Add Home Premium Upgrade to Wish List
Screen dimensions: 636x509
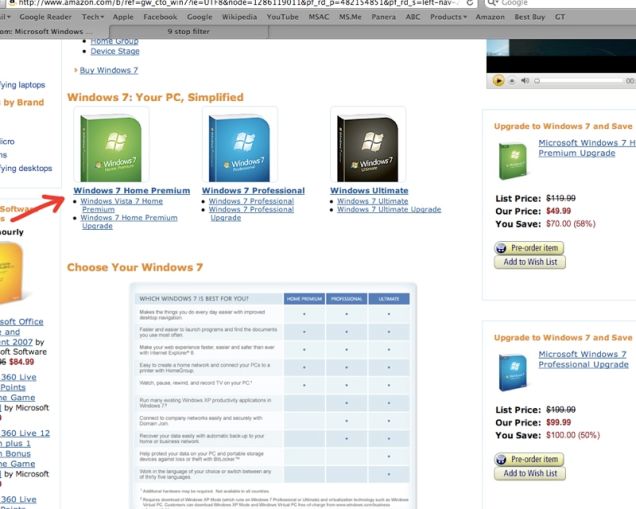(x=529, y=262)
